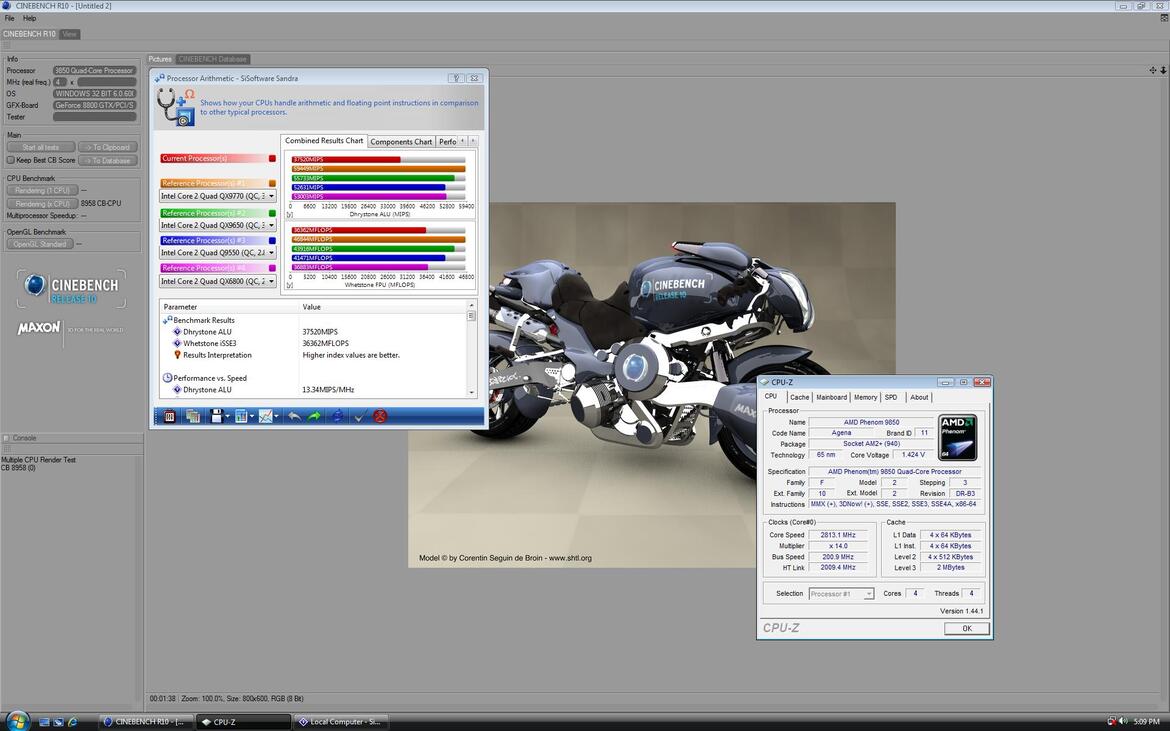This screenshot has width=1170, height=731.
Task: Open the line graph icon dropdown arrow
Action: 276,416
